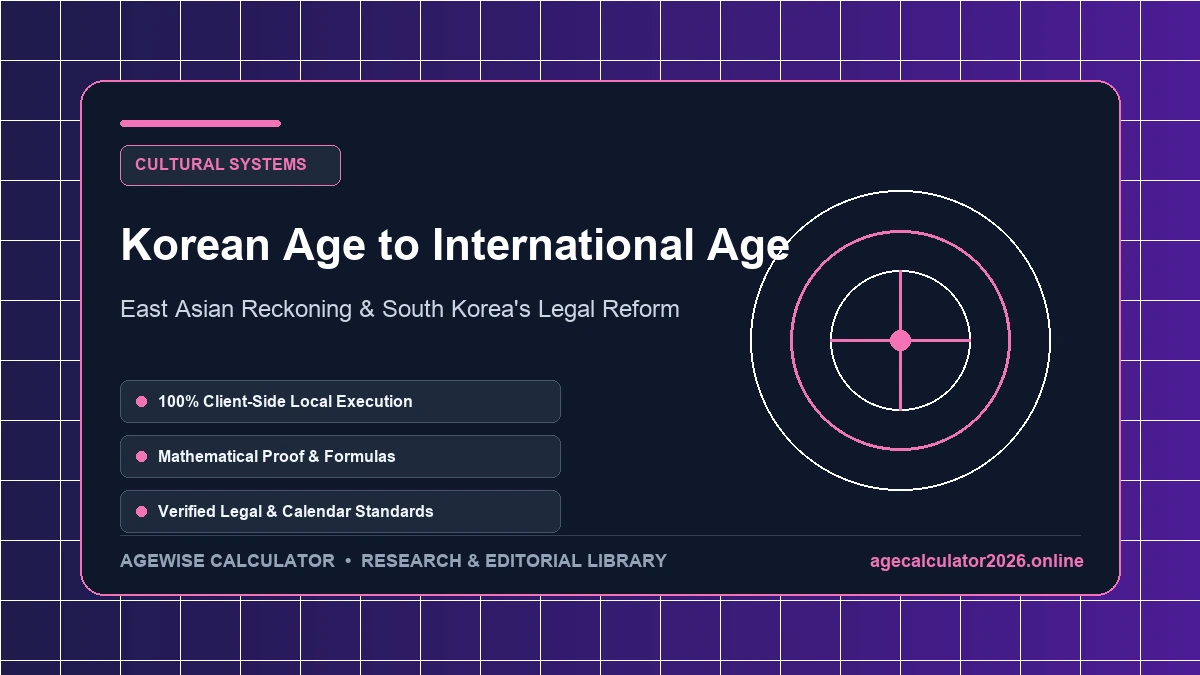Open the agecalculator2026.online link
Viewport: 1200px width, 675px height.
point(976,561)
